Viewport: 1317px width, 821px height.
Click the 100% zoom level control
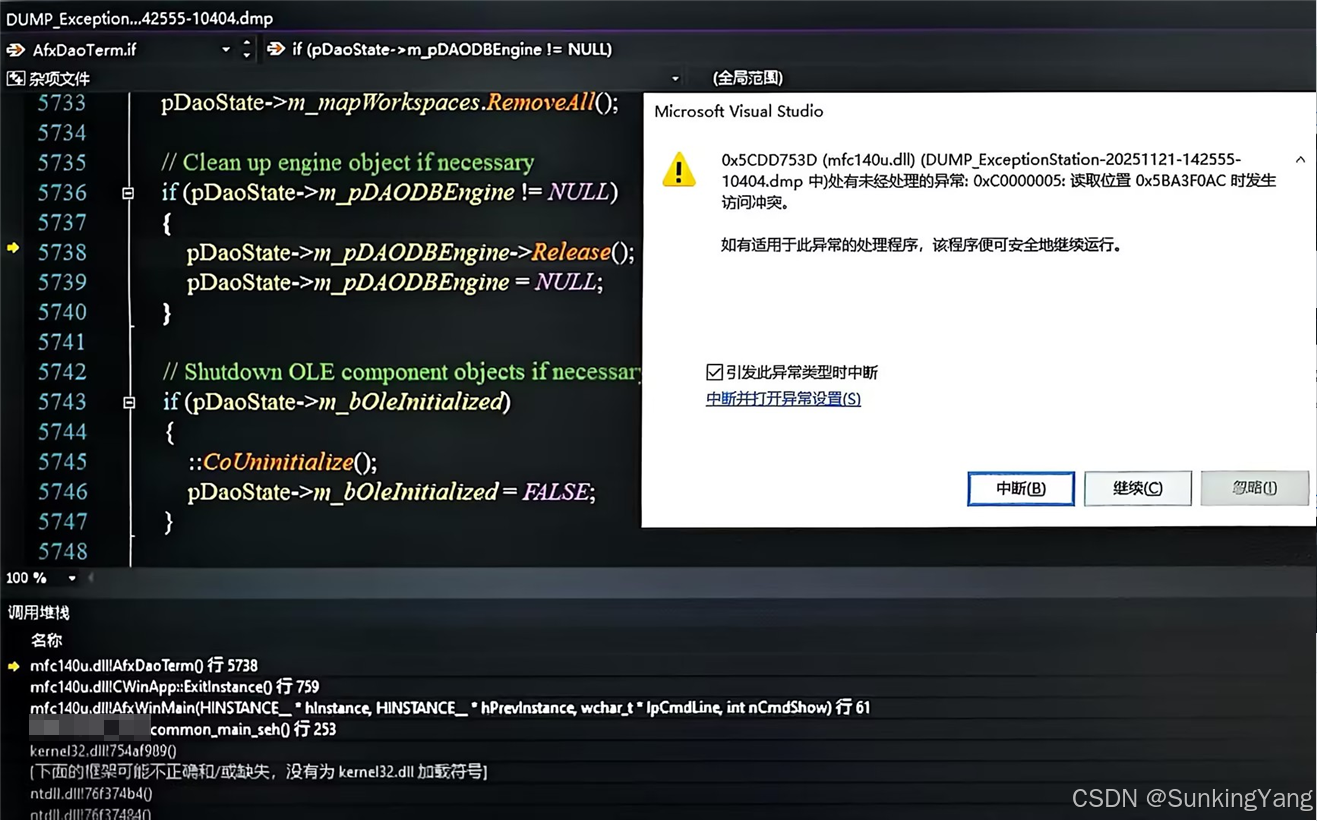pos(24,577)
